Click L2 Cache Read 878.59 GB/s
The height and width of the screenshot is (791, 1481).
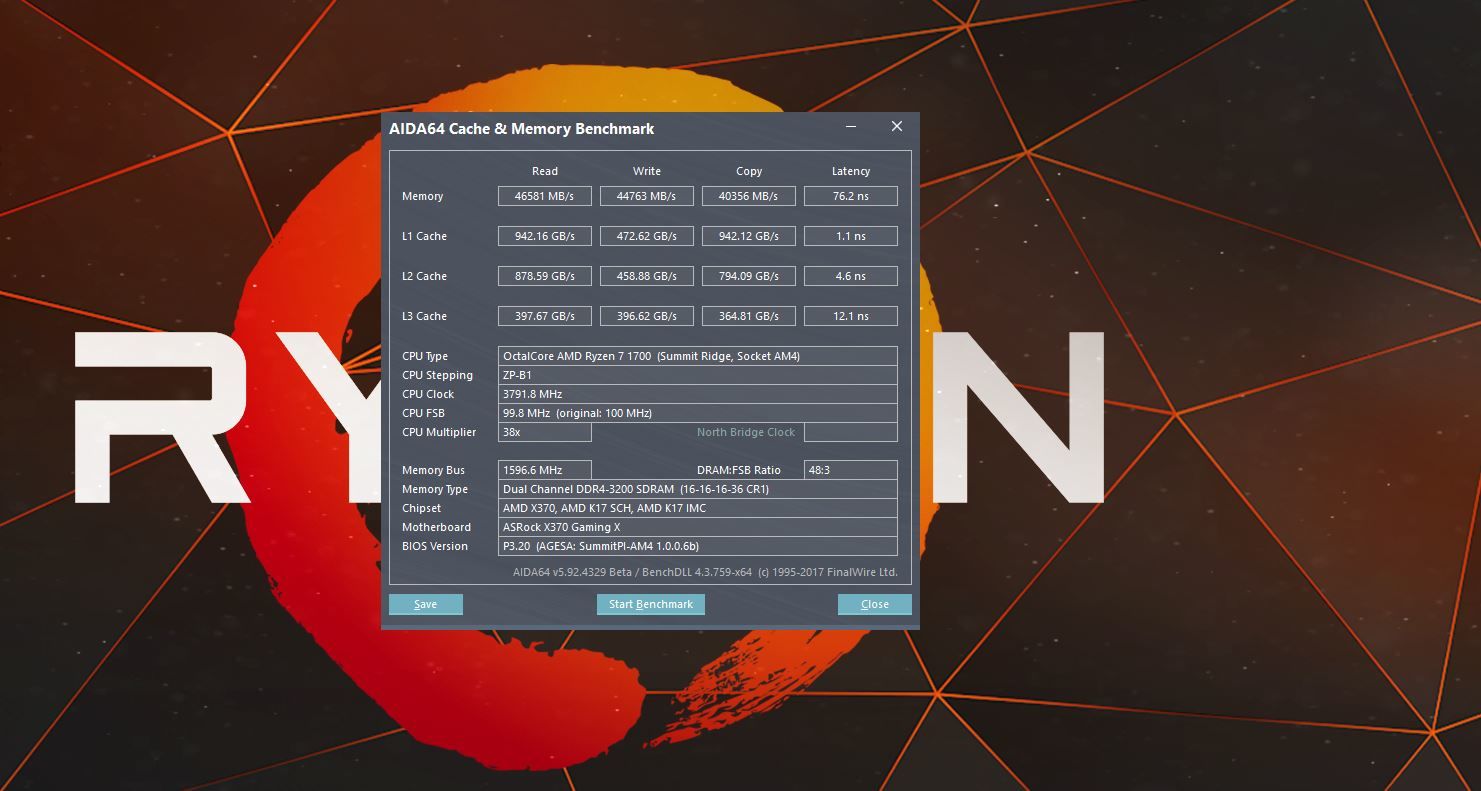point(545,276)
